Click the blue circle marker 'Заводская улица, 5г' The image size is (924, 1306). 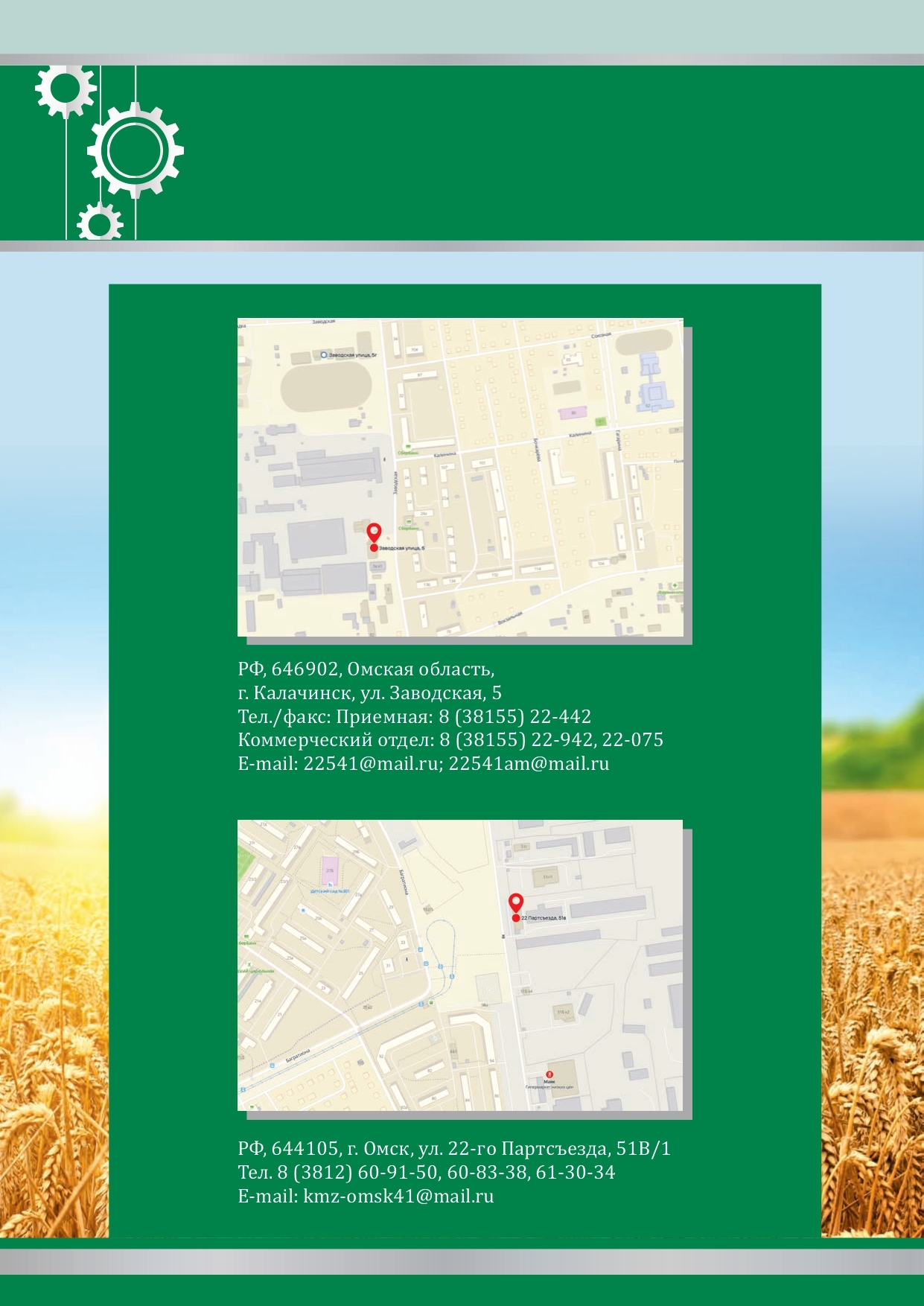pyautogui.click(x=324, y=355)
